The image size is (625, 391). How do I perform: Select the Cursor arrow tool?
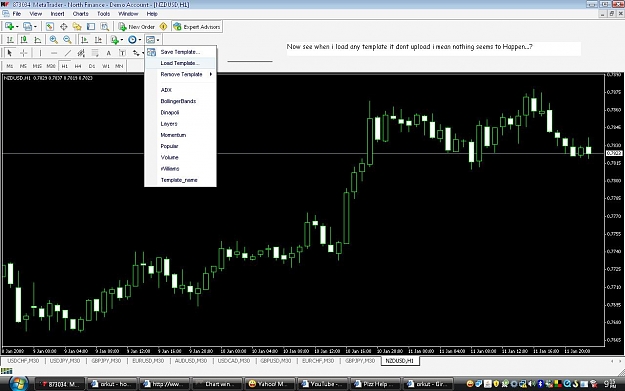(10, 53)
